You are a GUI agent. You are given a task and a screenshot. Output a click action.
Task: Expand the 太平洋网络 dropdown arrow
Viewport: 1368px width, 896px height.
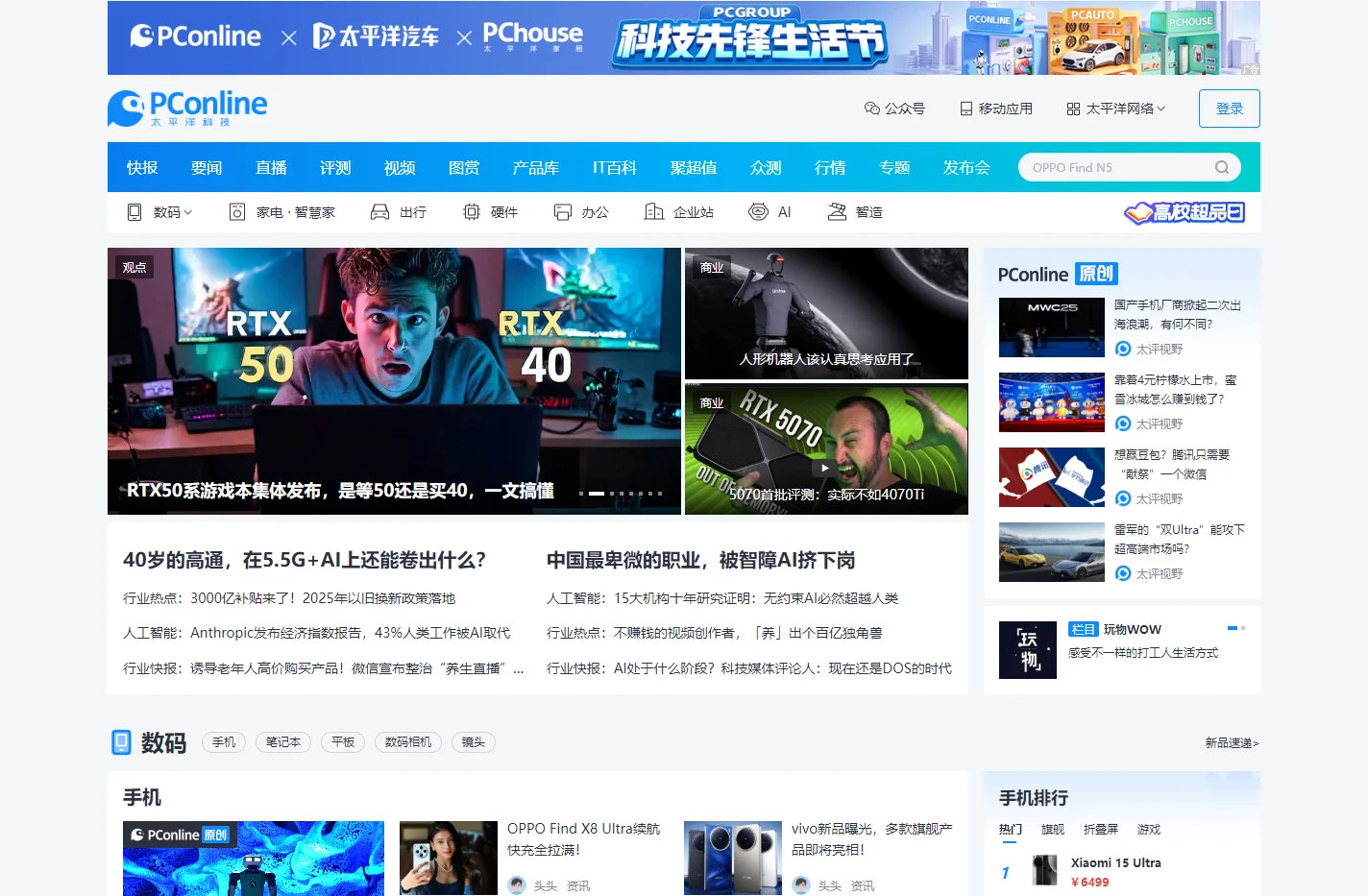pos(1161,109)
